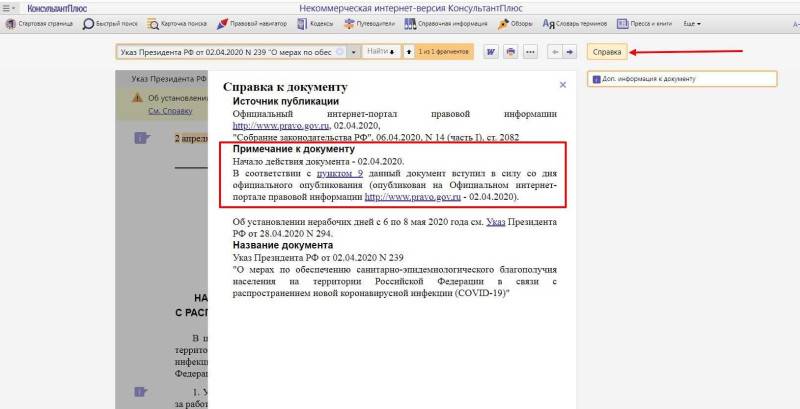The height and width of the screenshot is (409, 800).
Task: Print the document
Action: tap(510, 51)
